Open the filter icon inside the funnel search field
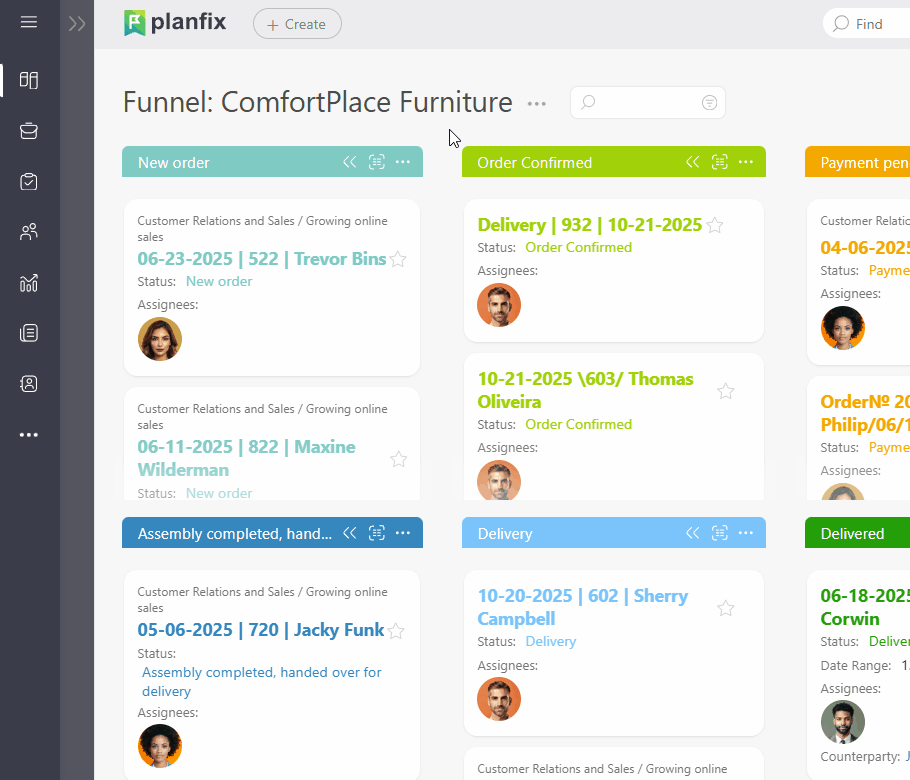910x780 pixels. [709, 102]
